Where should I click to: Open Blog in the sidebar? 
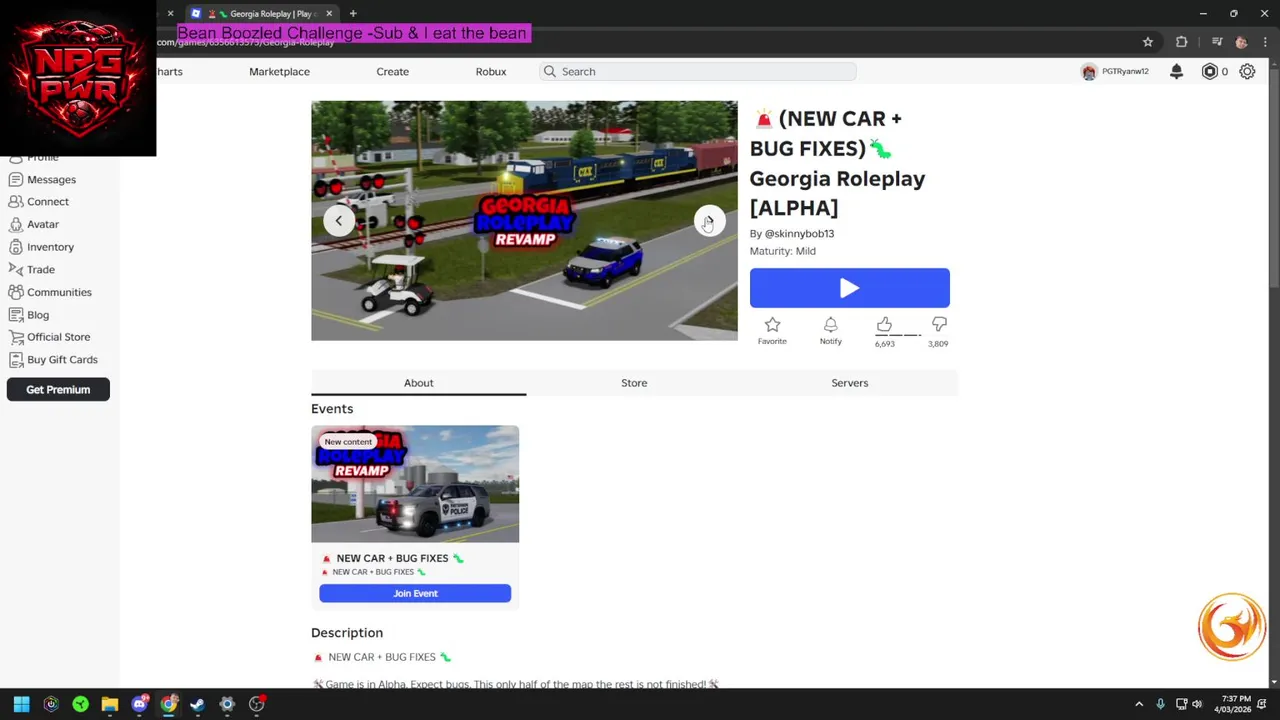click(29, 314)
